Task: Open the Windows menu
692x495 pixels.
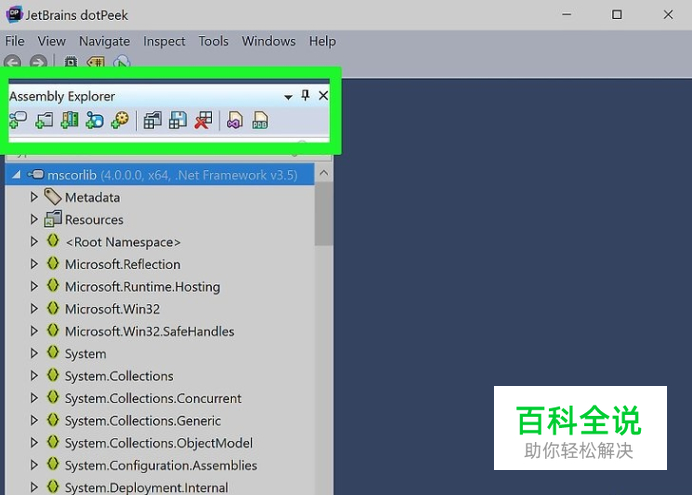Action: pyautogui.click(x=268, y=41)
